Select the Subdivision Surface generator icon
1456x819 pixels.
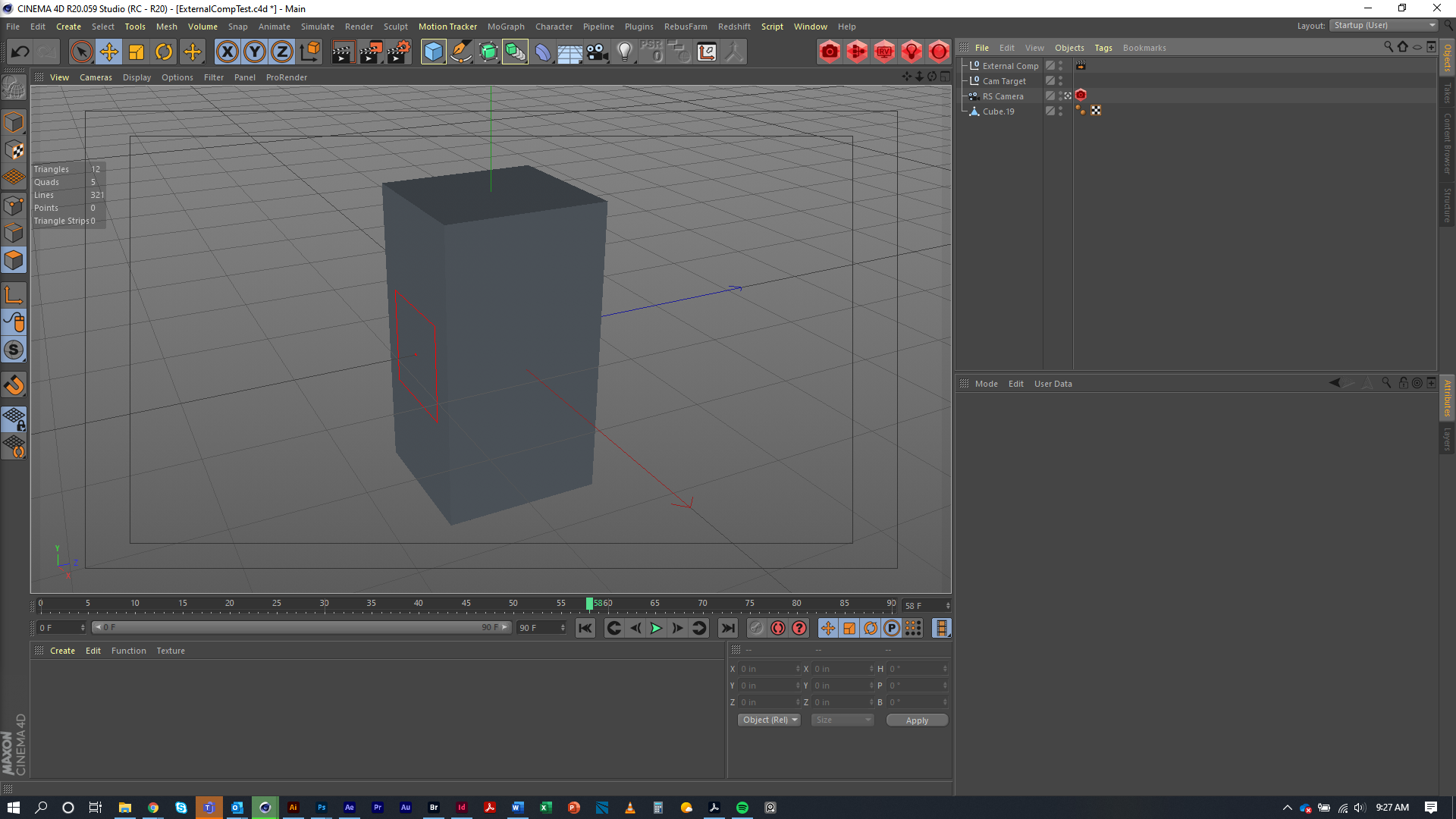pos(488,52)
